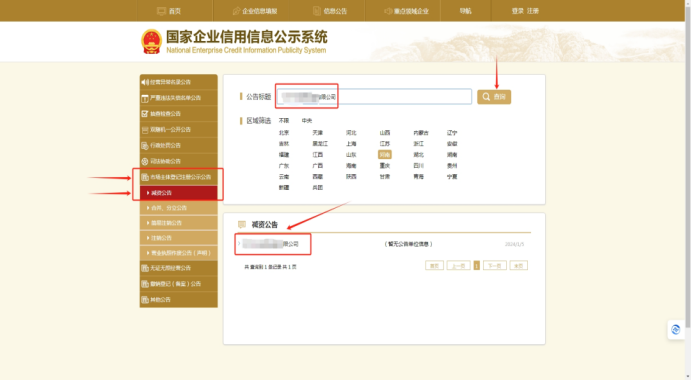Viewport: 692px width, 381px height.
Task: Filter by region 辽宁
Action: (452, 133)
